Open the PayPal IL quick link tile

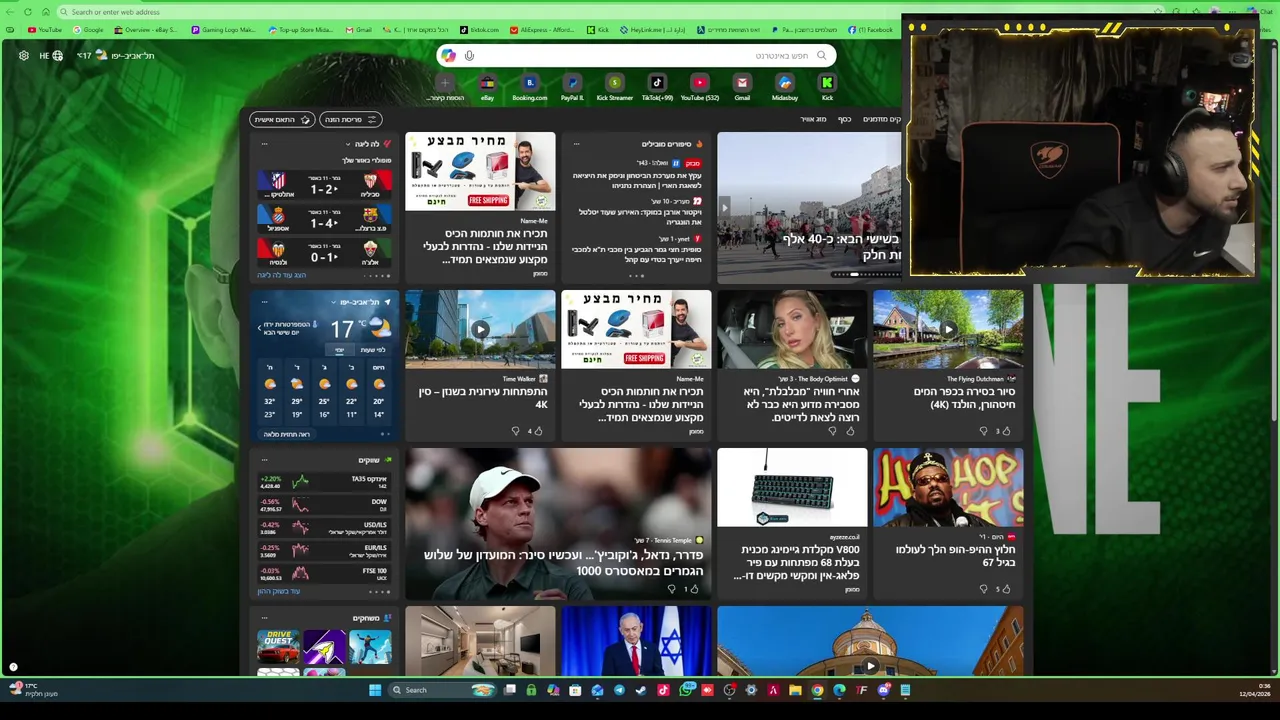572,87
